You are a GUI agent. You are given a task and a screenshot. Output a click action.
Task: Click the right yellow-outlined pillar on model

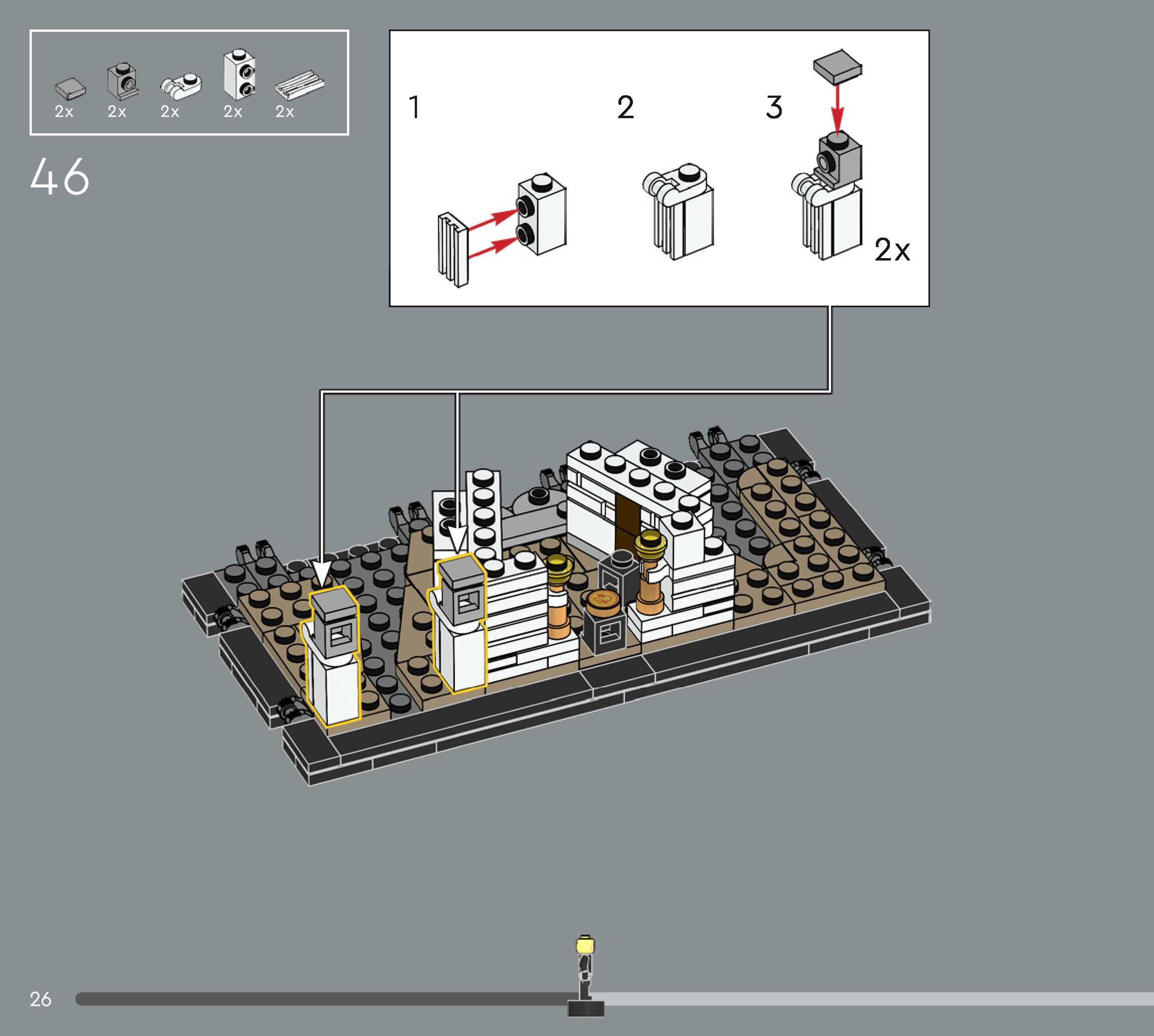pyautogui.click(x=460, y=624)
